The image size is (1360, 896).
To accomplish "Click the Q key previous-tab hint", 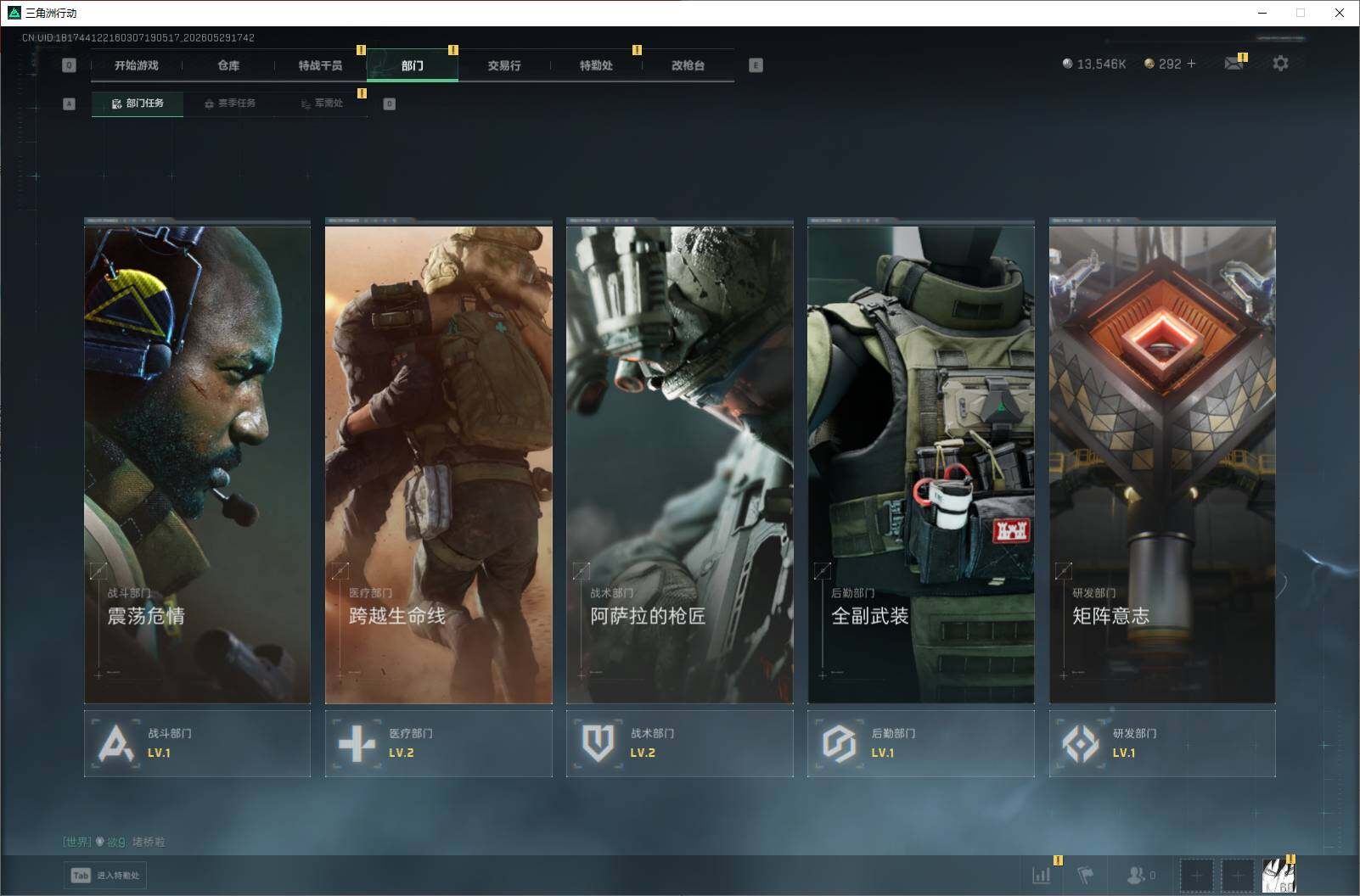I will pyautogui.click(x=70, y=65).
